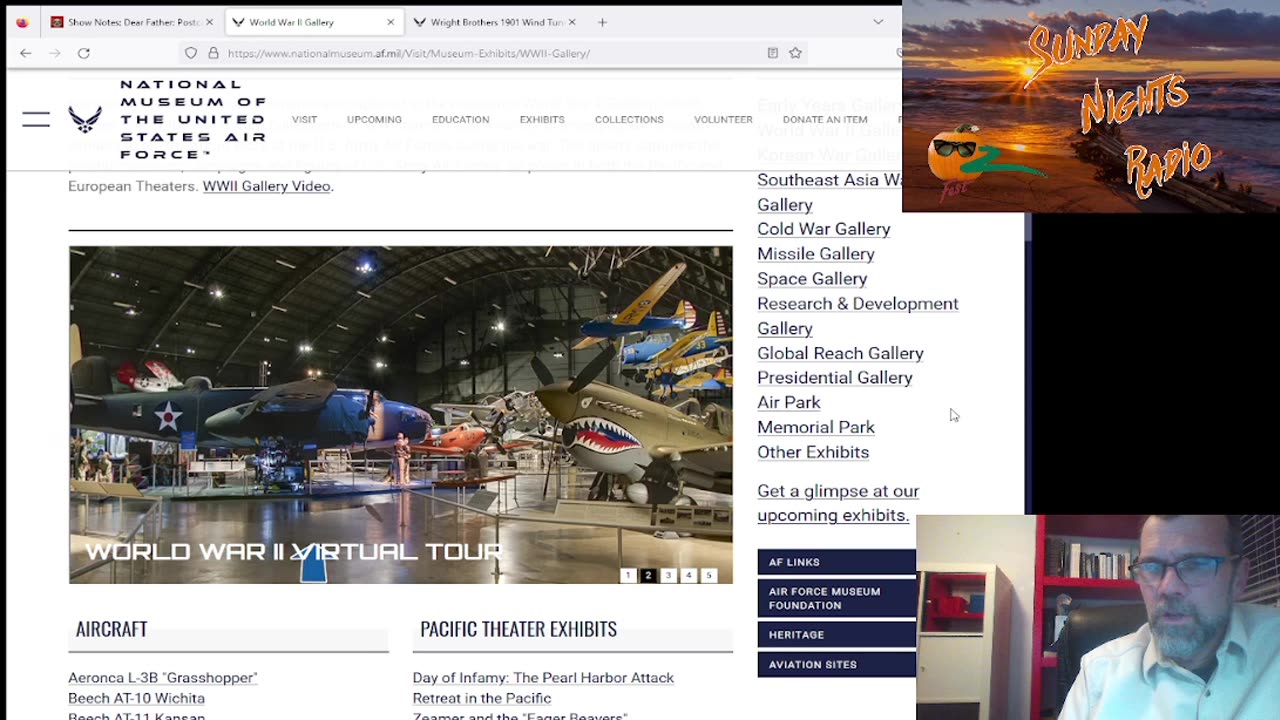Click the Firefox icon in the tab bar

click(22, 22)
